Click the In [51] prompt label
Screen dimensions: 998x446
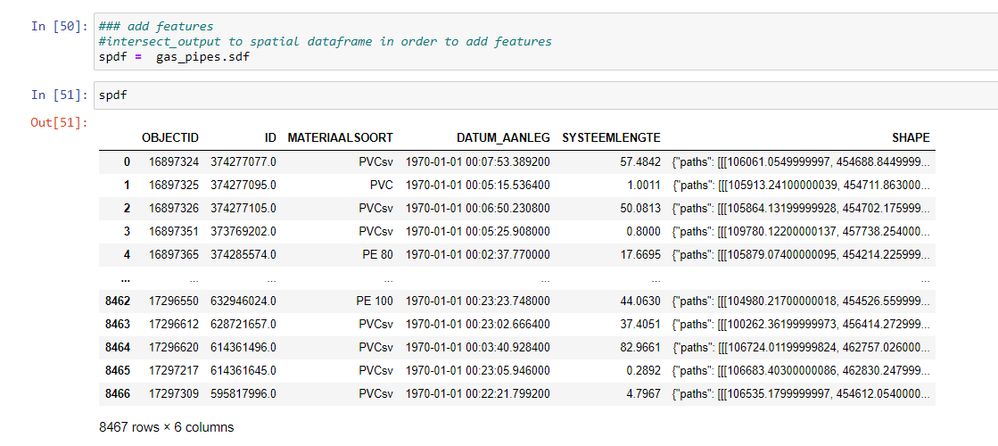point(59,95)
